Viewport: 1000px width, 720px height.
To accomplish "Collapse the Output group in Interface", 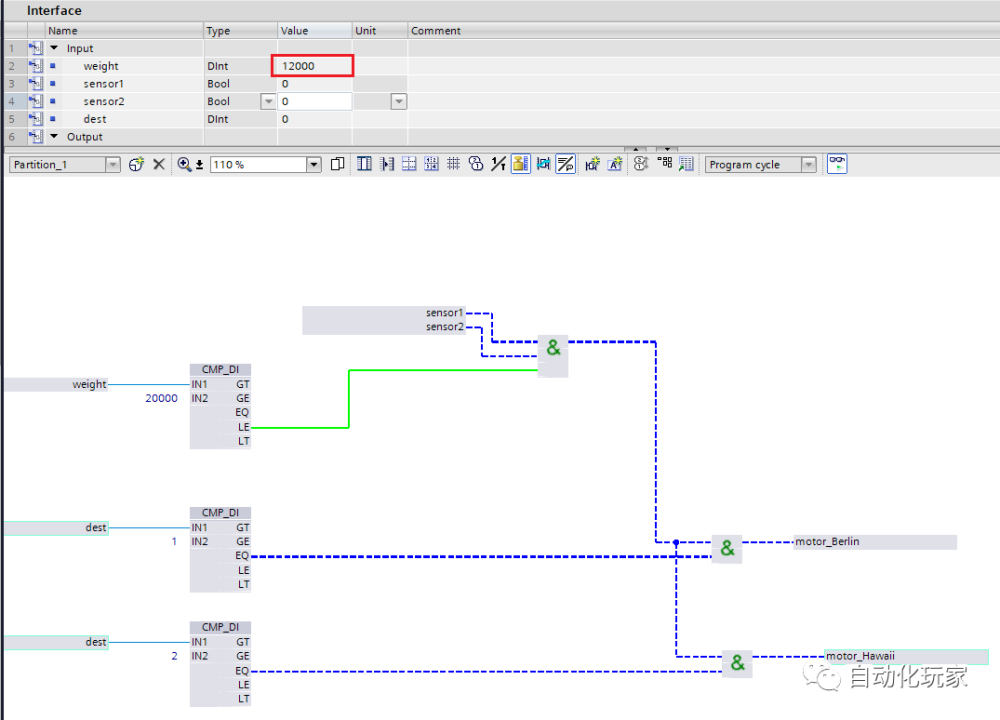I will click(54, 136).
